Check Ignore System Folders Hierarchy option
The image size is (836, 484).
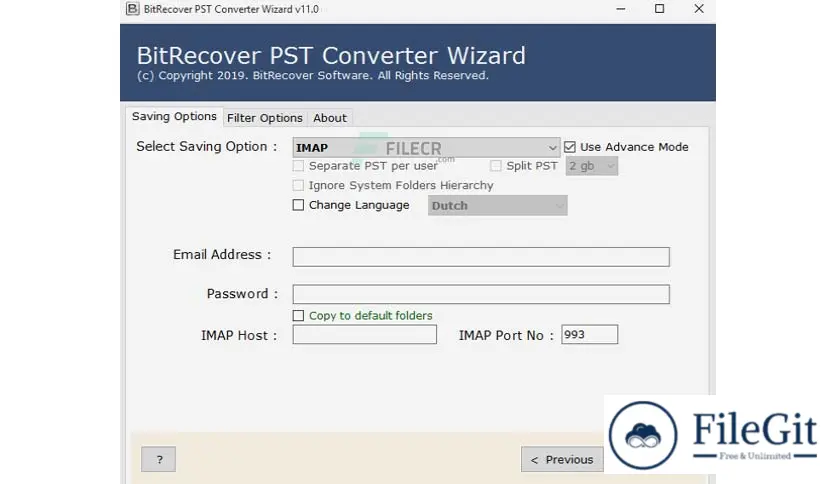[299, 185]
